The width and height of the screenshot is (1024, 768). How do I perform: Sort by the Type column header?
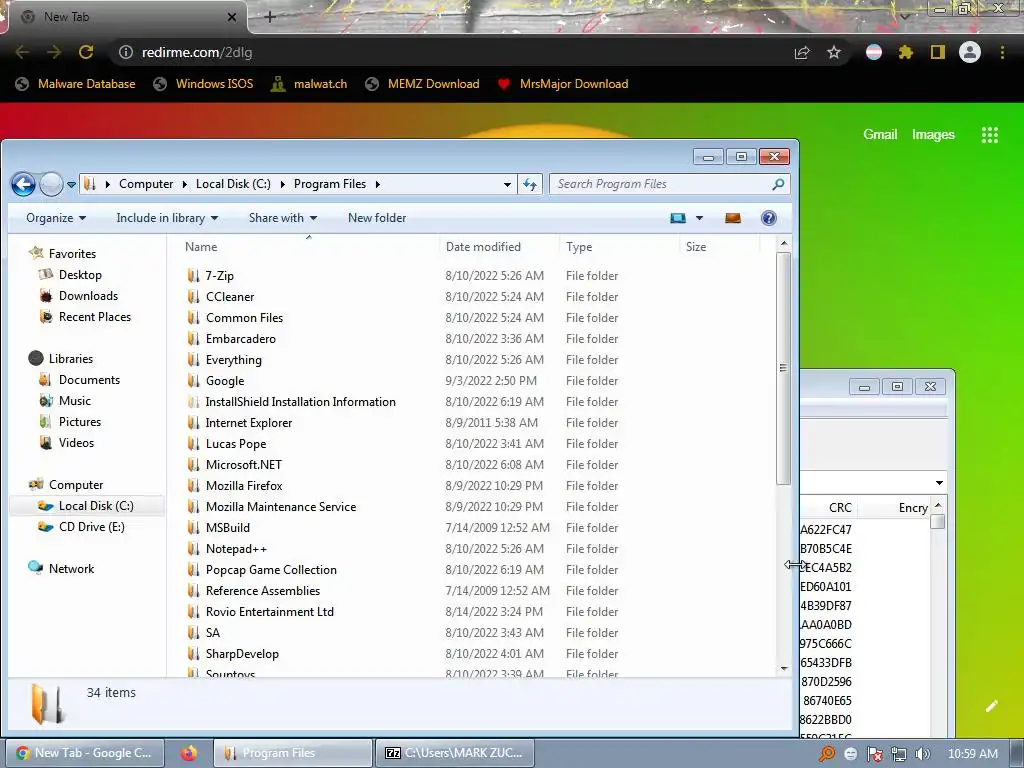(x=579, y=247)
